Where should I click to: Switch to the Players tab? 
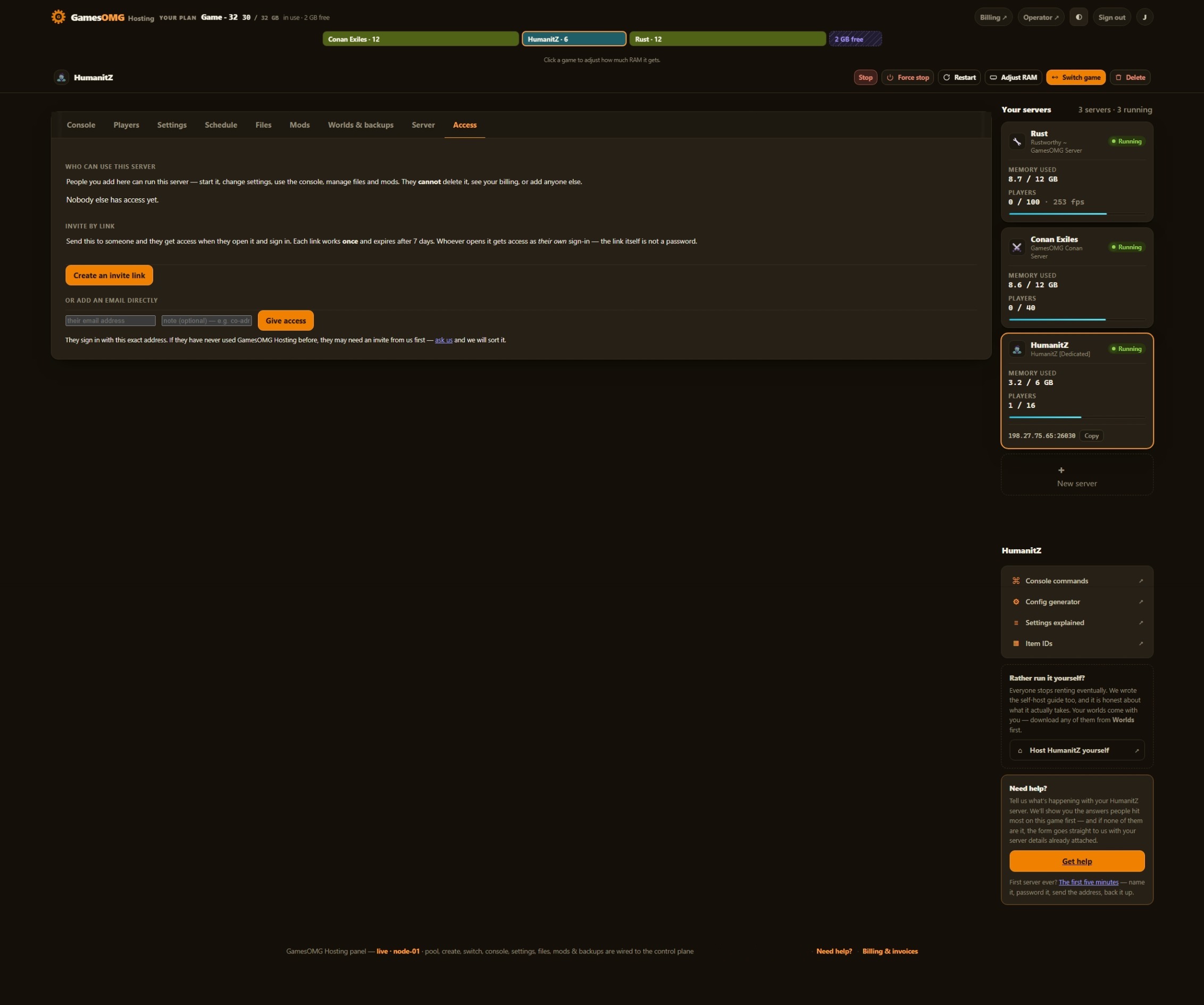(126, 125)
